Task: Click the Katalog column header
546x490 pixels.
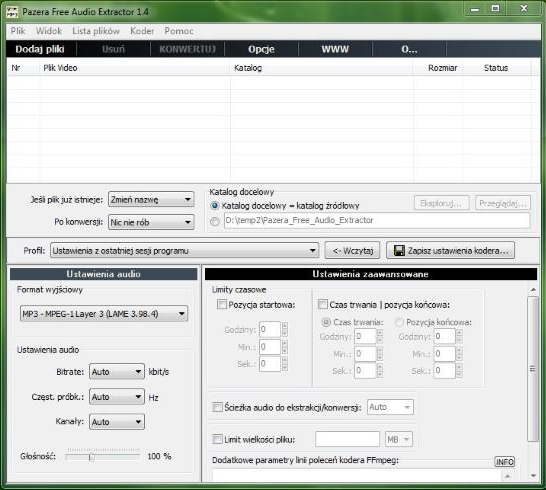Action: pyautogui.click(x=322, y=68)
